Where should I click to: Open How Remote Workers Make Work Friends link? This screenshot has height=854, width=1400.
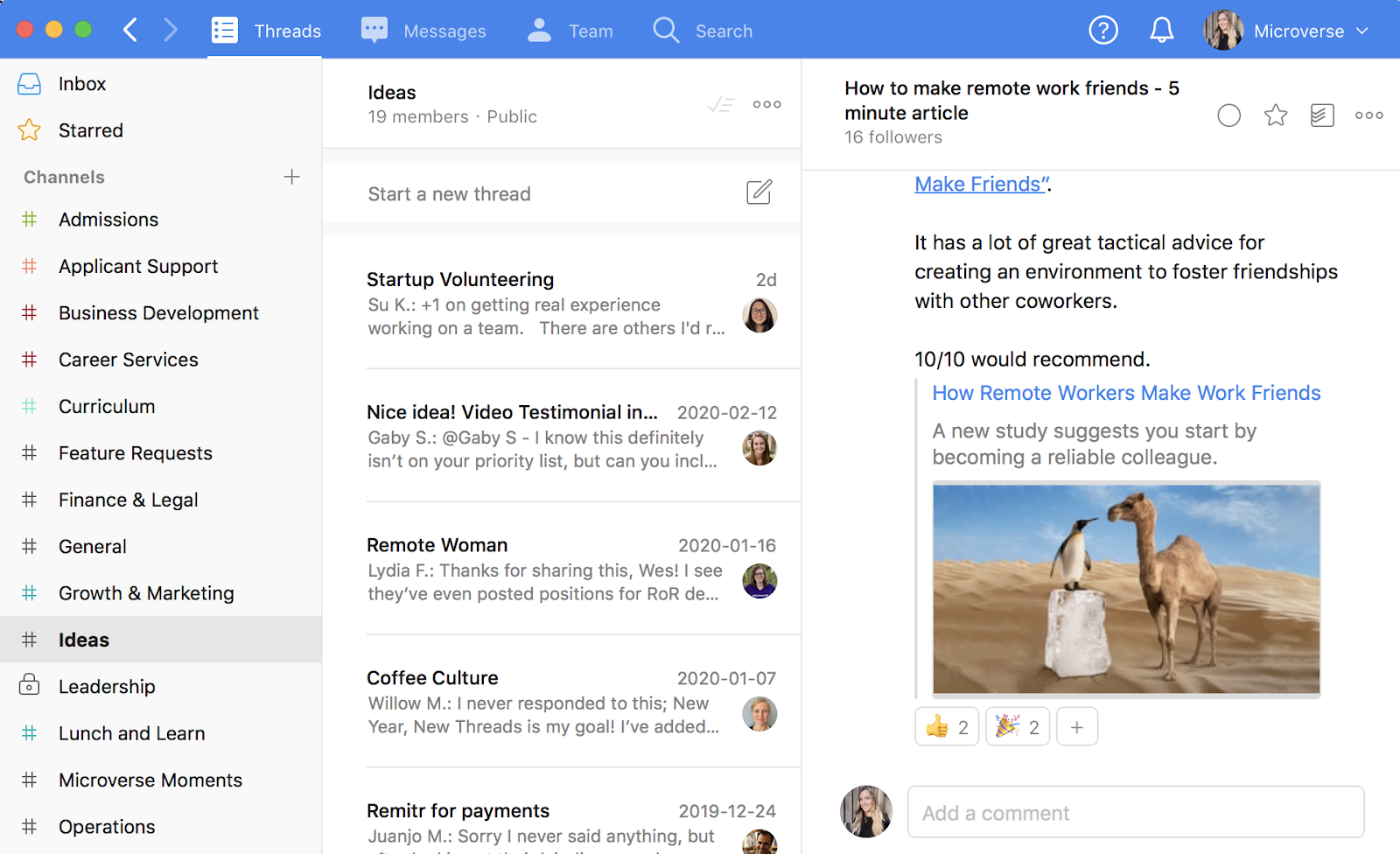[x=1126, y=394]
